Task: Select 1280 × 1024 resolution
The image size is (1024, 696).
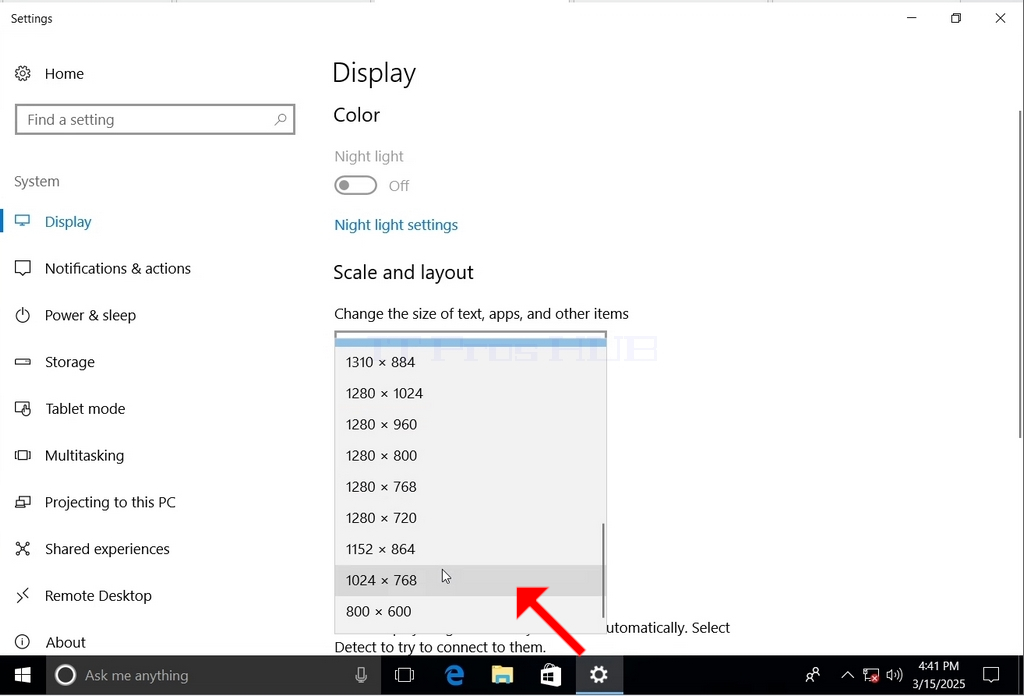Action: point(470,393)
